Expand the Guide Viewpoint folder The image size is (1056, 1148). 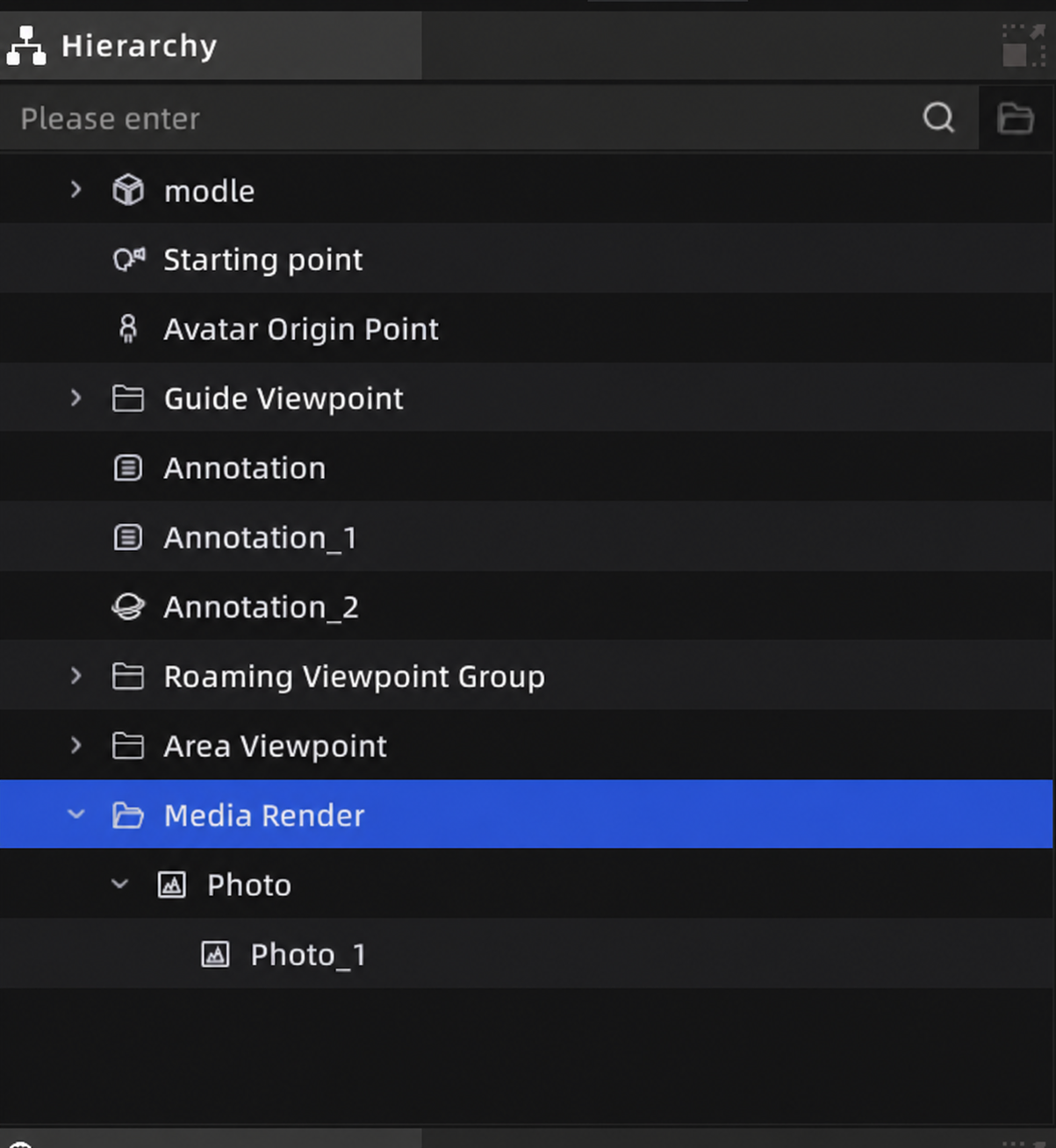click(x=76, y=398)
